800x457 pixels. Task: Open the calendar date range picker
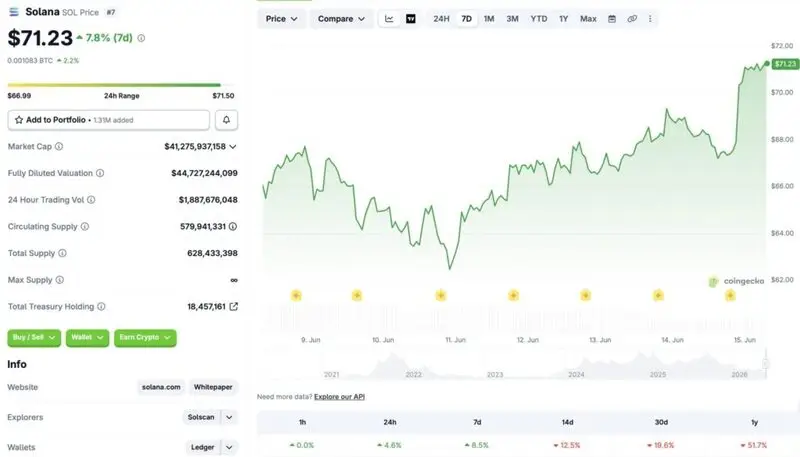click(612, 19)
